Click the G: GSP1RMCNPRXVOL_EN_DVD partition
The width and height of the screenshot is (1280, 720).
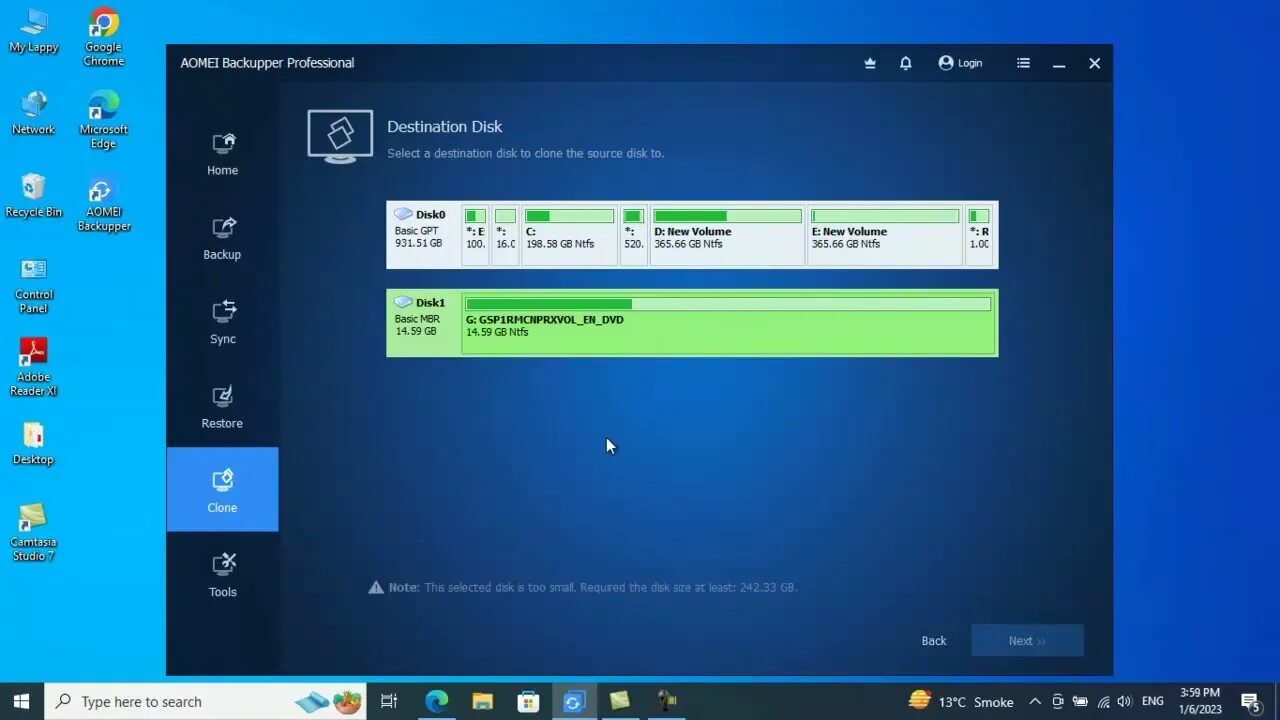(x=728, y=323)
